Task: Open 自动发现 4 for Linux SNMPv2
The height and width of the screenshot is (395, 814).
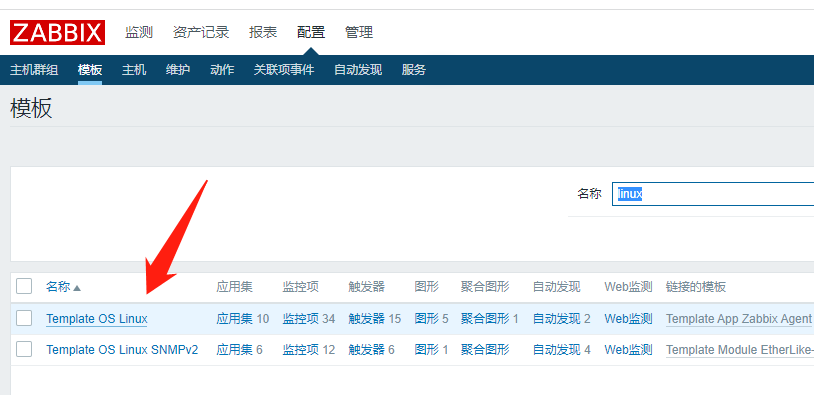Action: pos(557,350)
